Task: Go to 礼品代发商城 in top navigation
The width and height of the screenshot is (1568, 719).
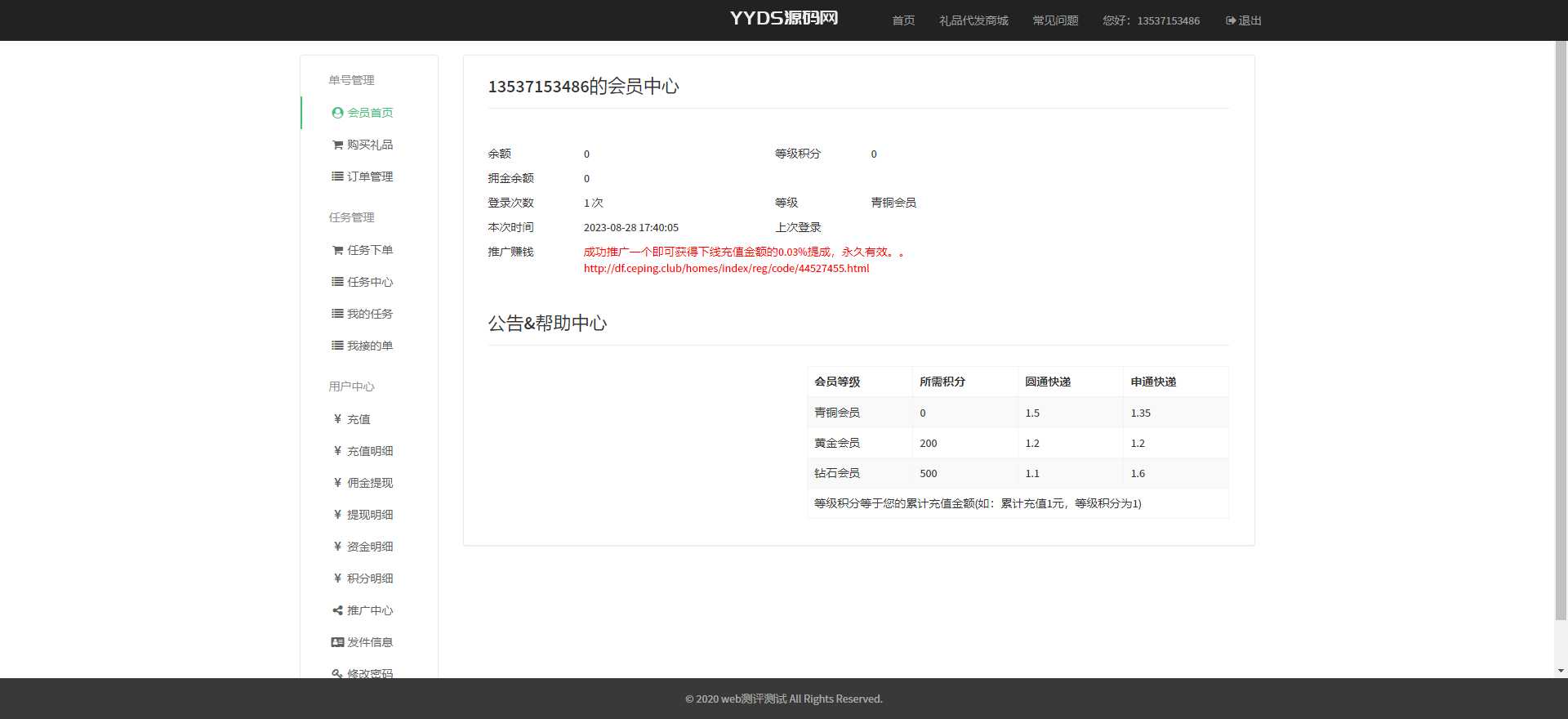Action: (x=973, y=20)
